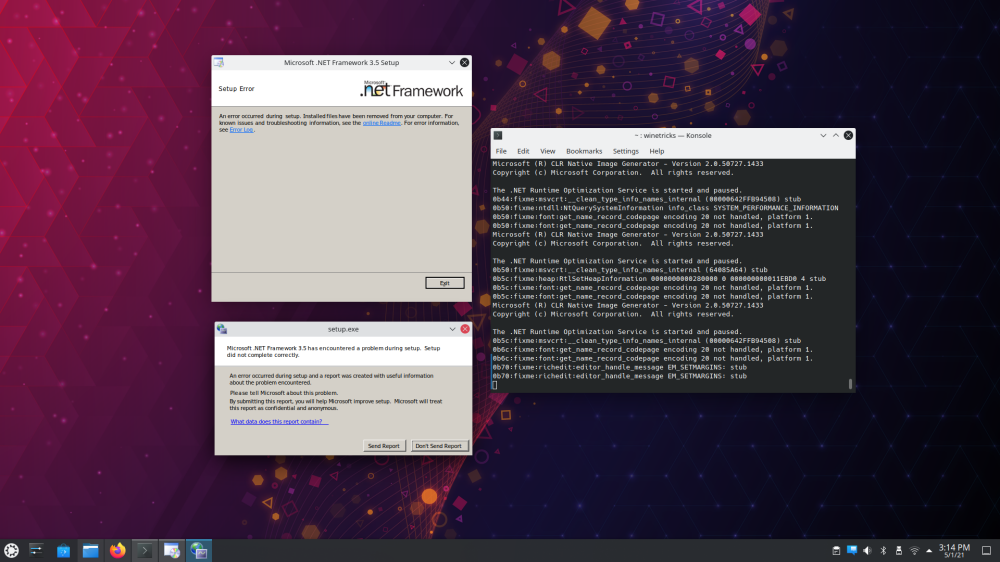Click the volume speaker tray icon
Screen dimensions: 1000x562
[867, 550]
